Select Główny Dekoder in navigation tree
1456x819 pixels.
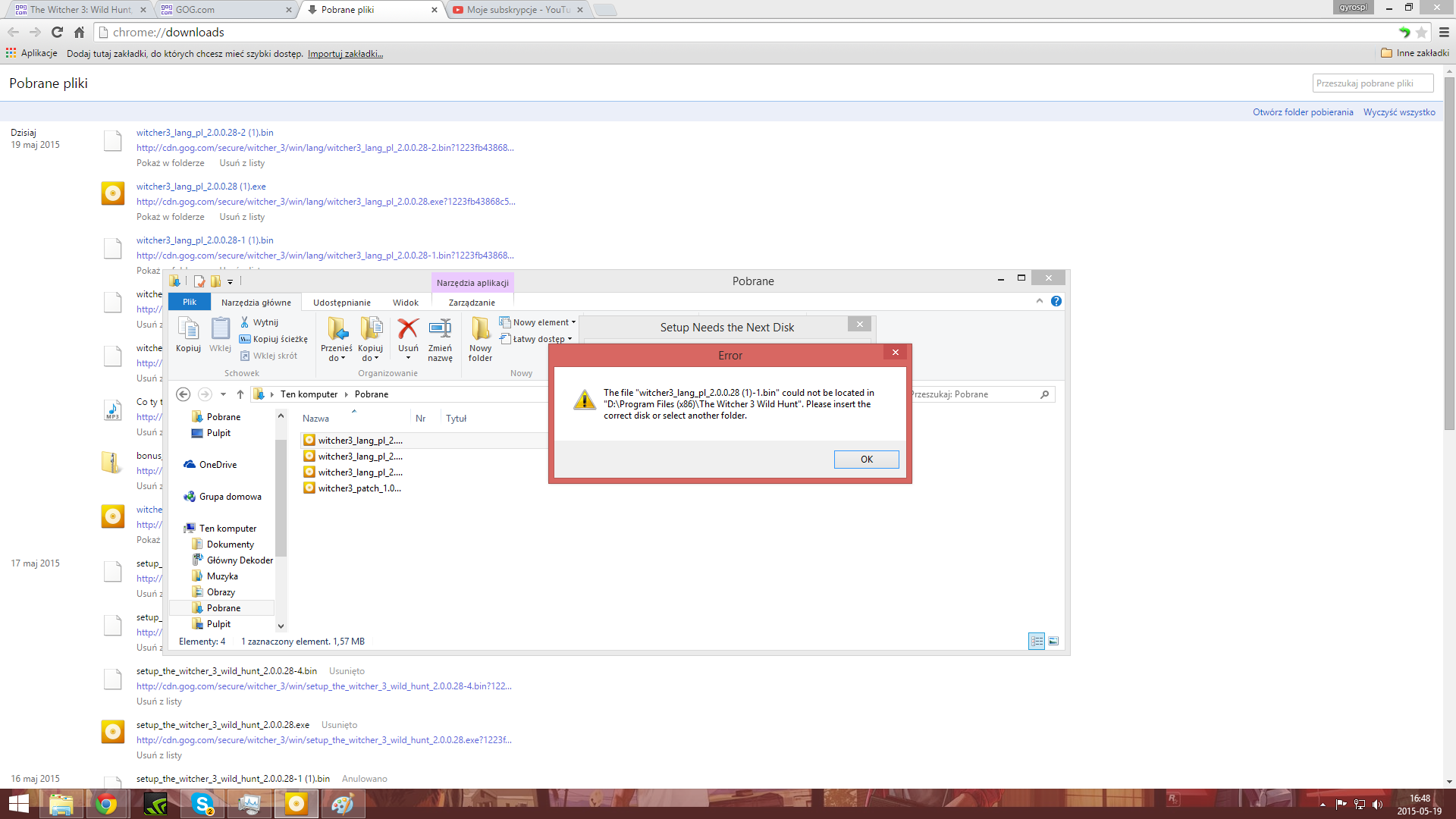(232, 560)
